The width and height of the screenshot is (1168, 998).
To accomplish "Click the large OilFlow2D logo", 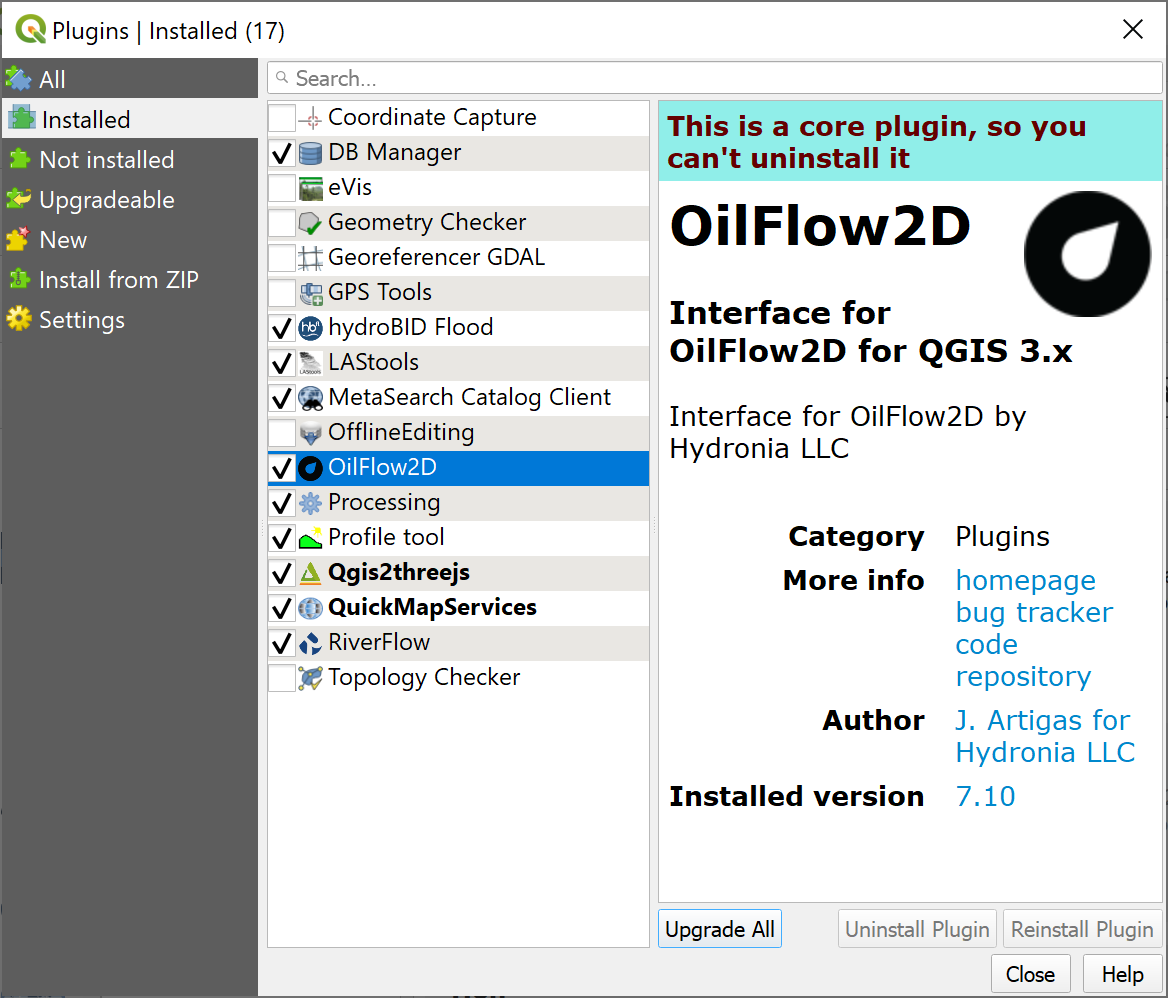I will point(1087,254).
